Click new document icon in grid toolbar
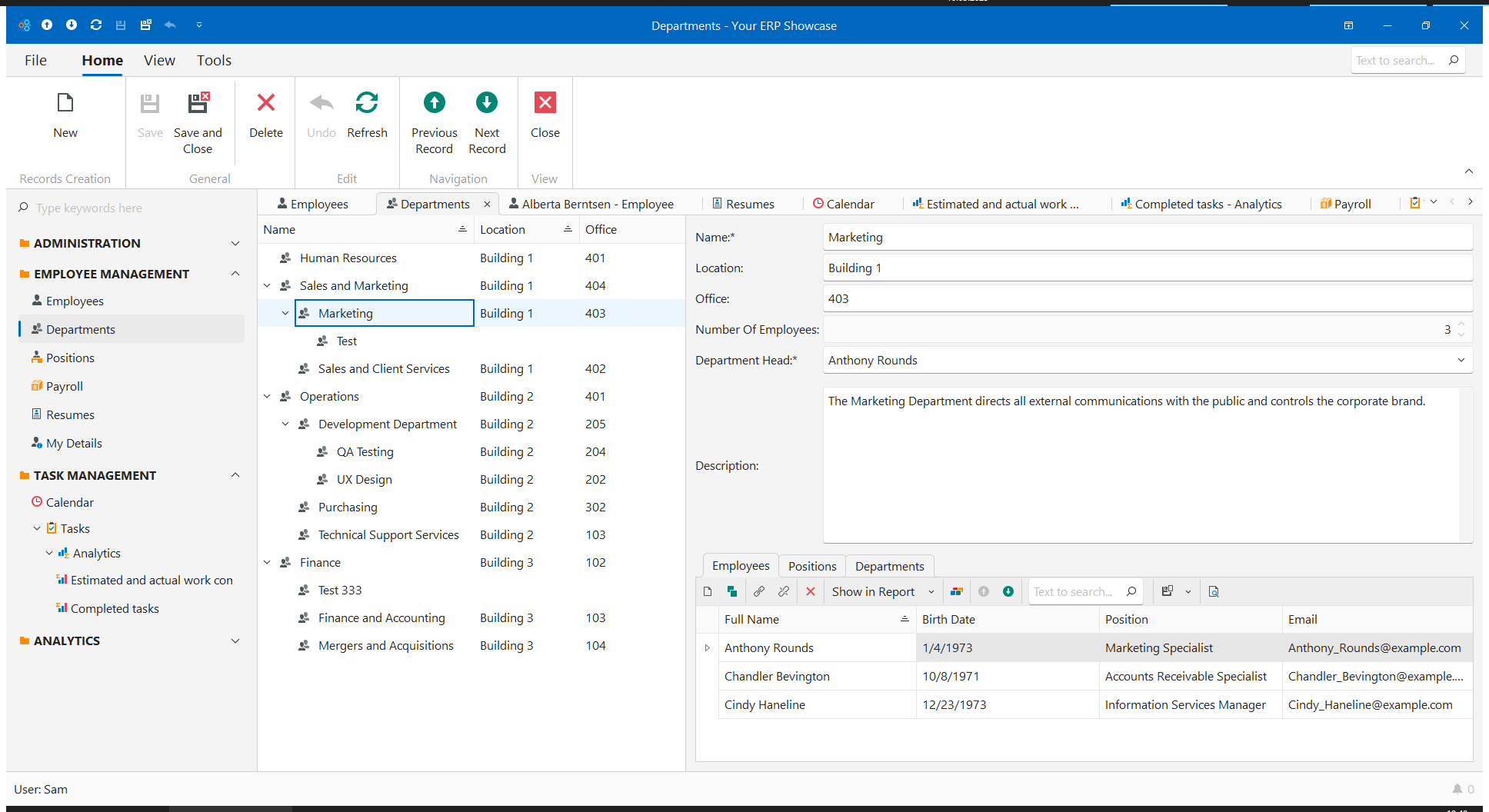Screen dimensions: 1489x812 click(x=708, y=591)
